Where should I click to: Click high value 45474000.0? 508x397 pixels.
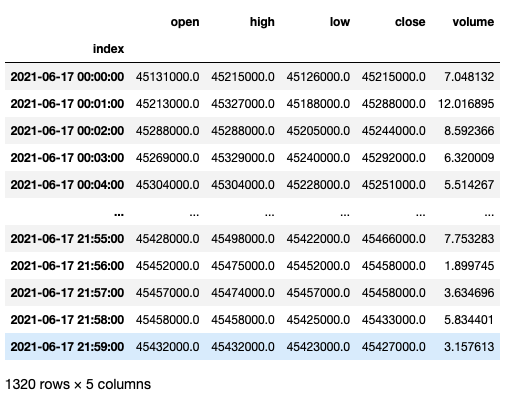243,293
